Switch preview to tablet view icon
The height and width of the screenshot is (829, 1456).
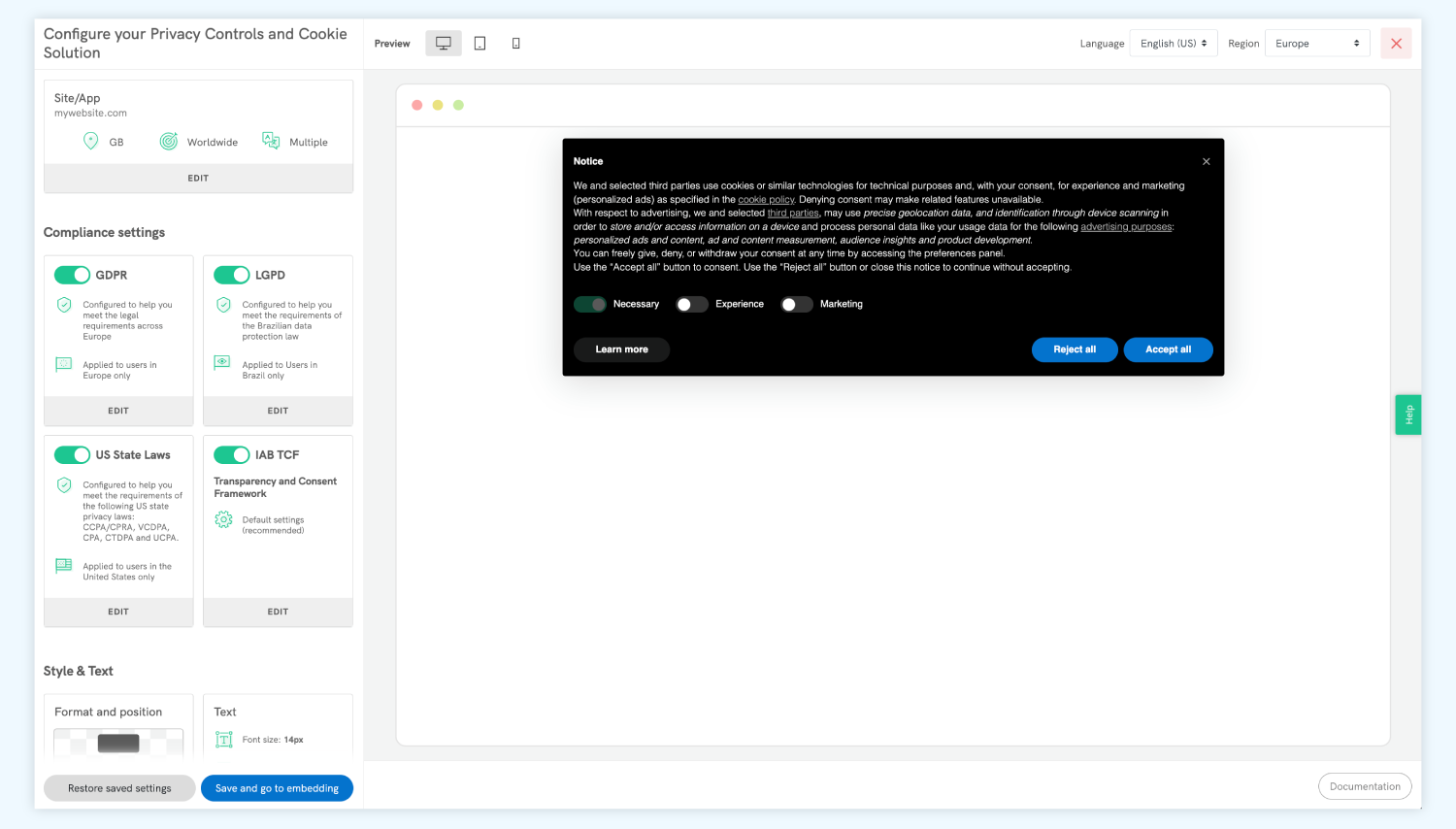(x=480, y=43)
